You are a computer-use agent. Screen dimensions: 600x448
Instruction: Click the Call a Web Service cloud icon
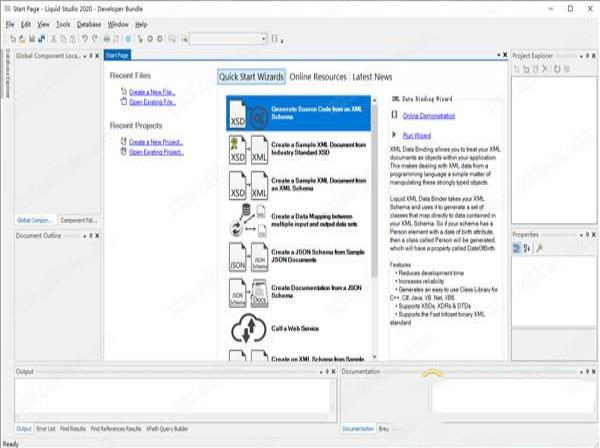pos(246,327)
